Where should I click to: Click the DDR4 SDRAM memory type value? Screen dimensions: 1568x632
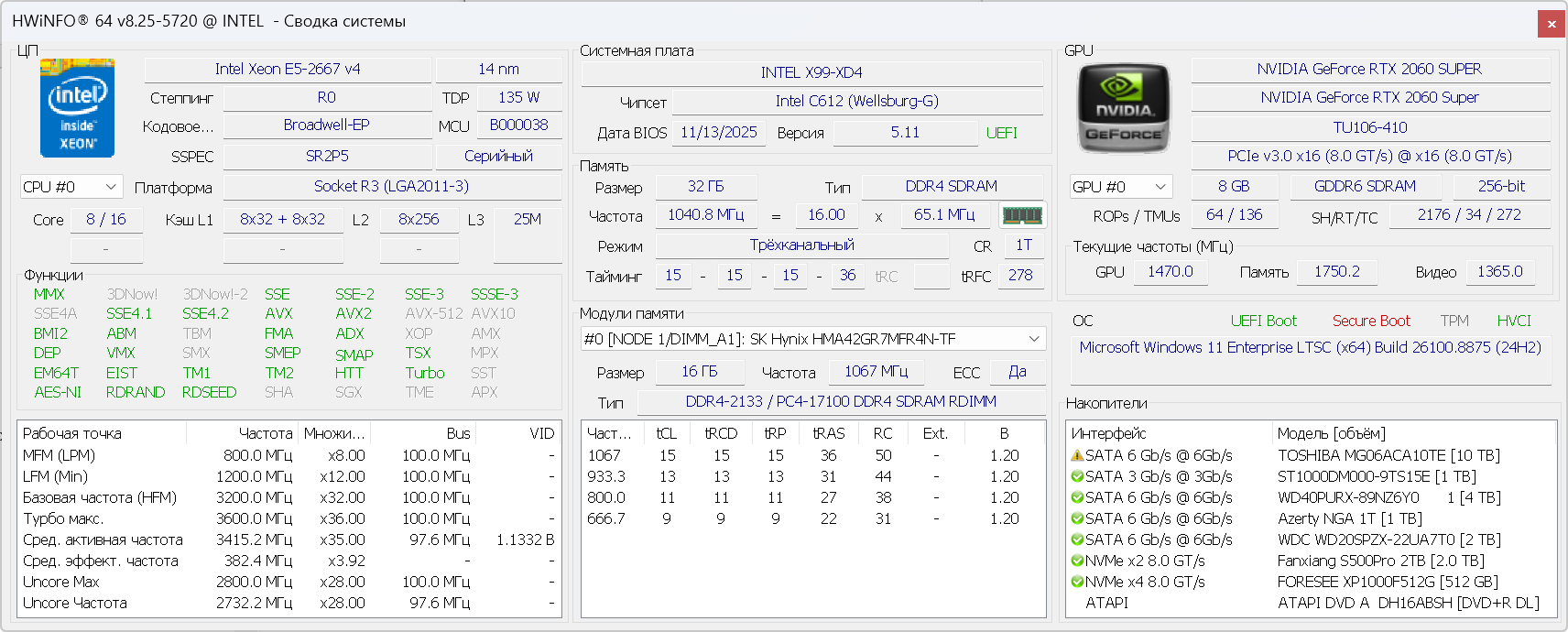click(x=952, y=186)
